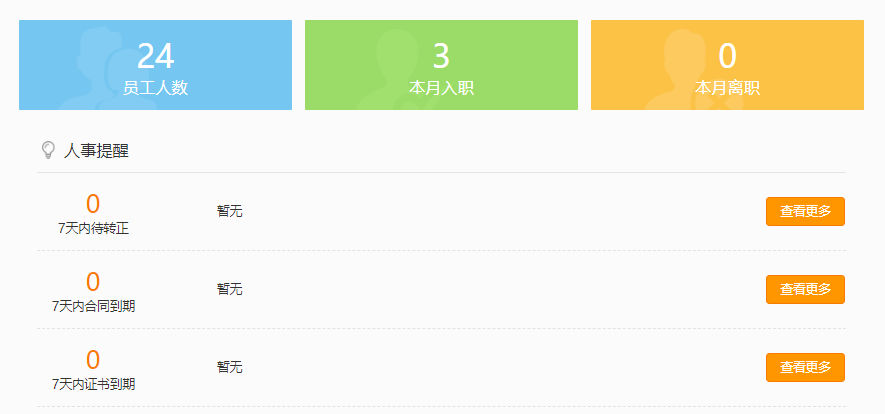Click the person silhouette in orange 本月离职 card
Viewport: 885px width, 414px height.
click(681, 69)
